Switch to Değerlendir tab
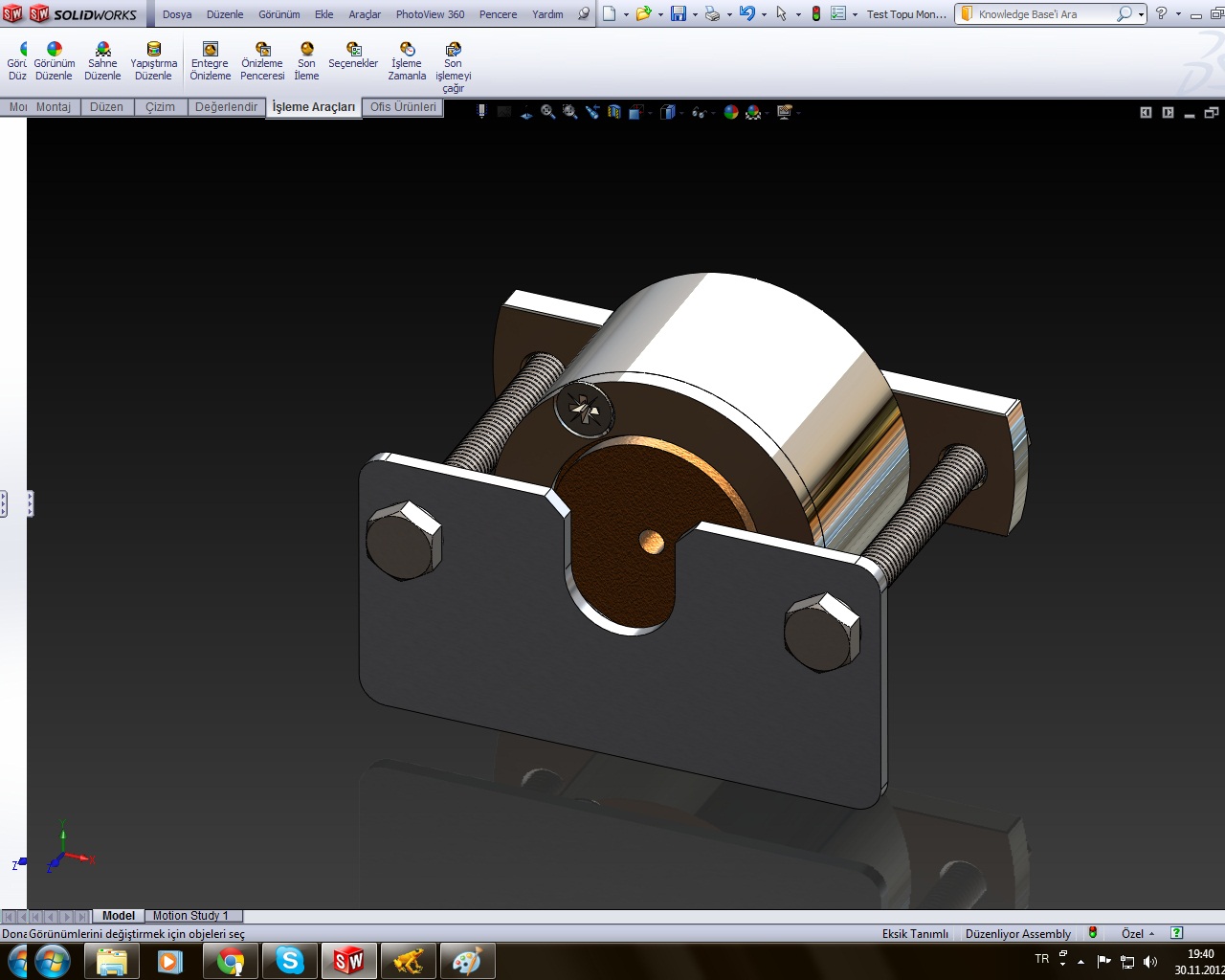The width and height of the screenshot is (1225, 980). coord(227,107)
